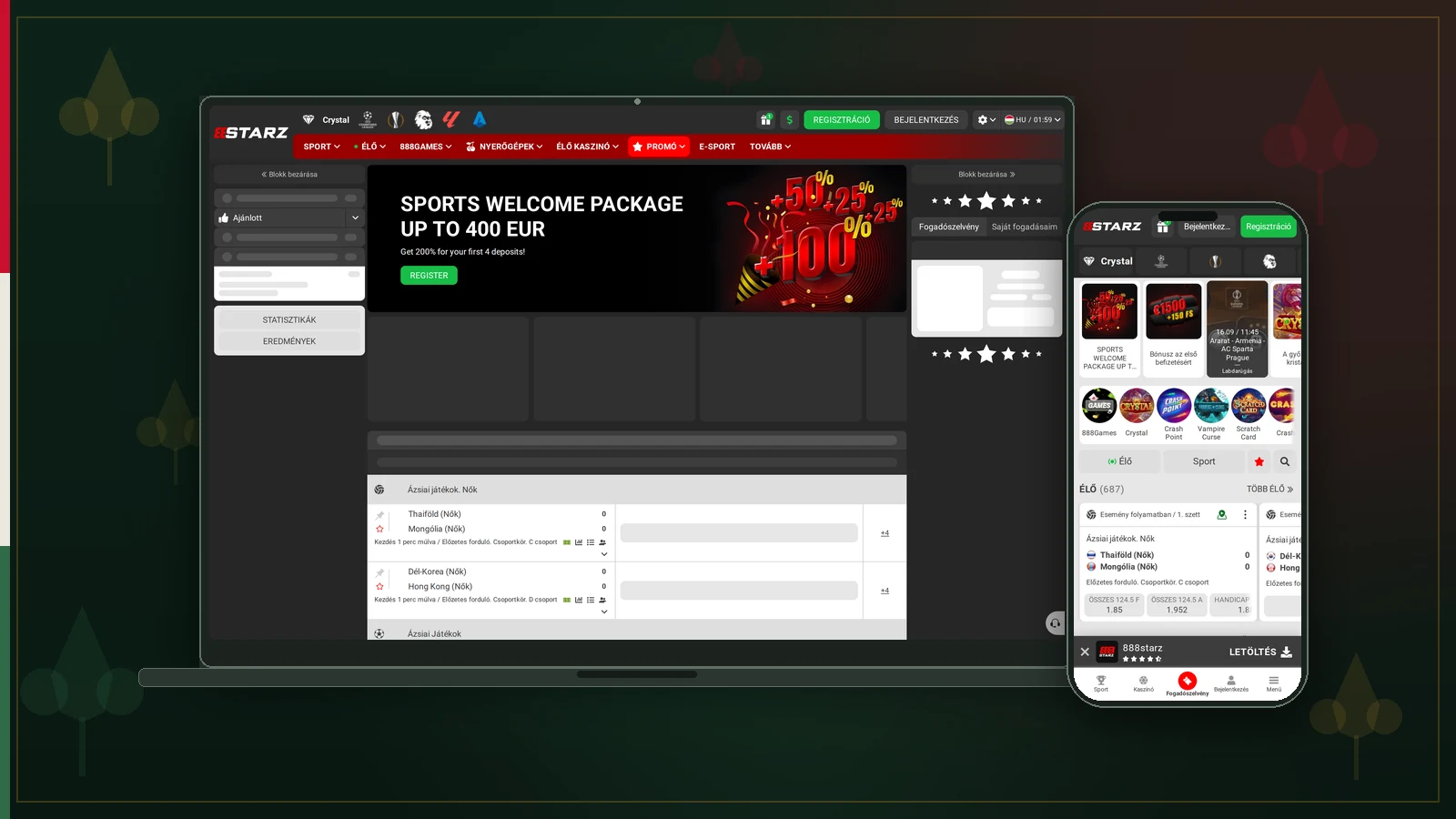
Task: Expand the NYERŐGÉPEK slots menu
Action: point(504,147)
